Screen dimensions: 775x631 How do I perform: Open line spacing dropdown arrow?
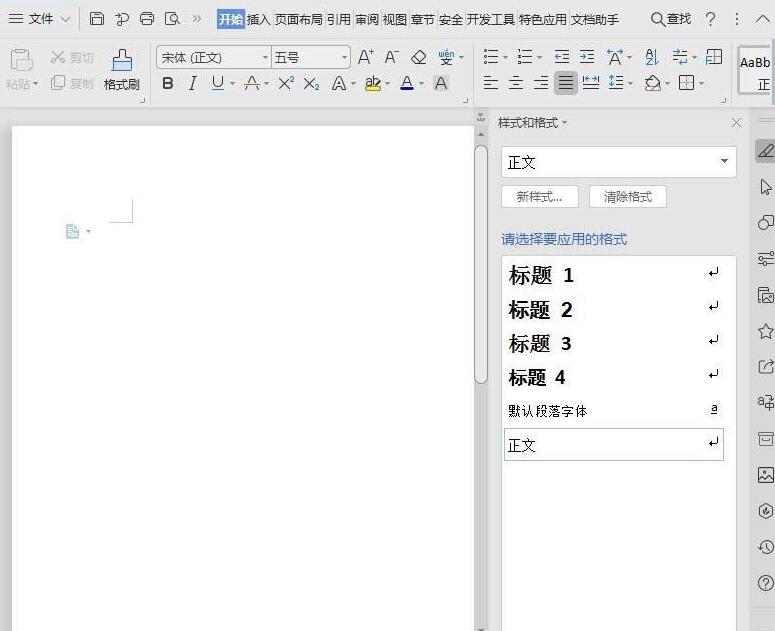pyautogui.click(x=630, y=83)
